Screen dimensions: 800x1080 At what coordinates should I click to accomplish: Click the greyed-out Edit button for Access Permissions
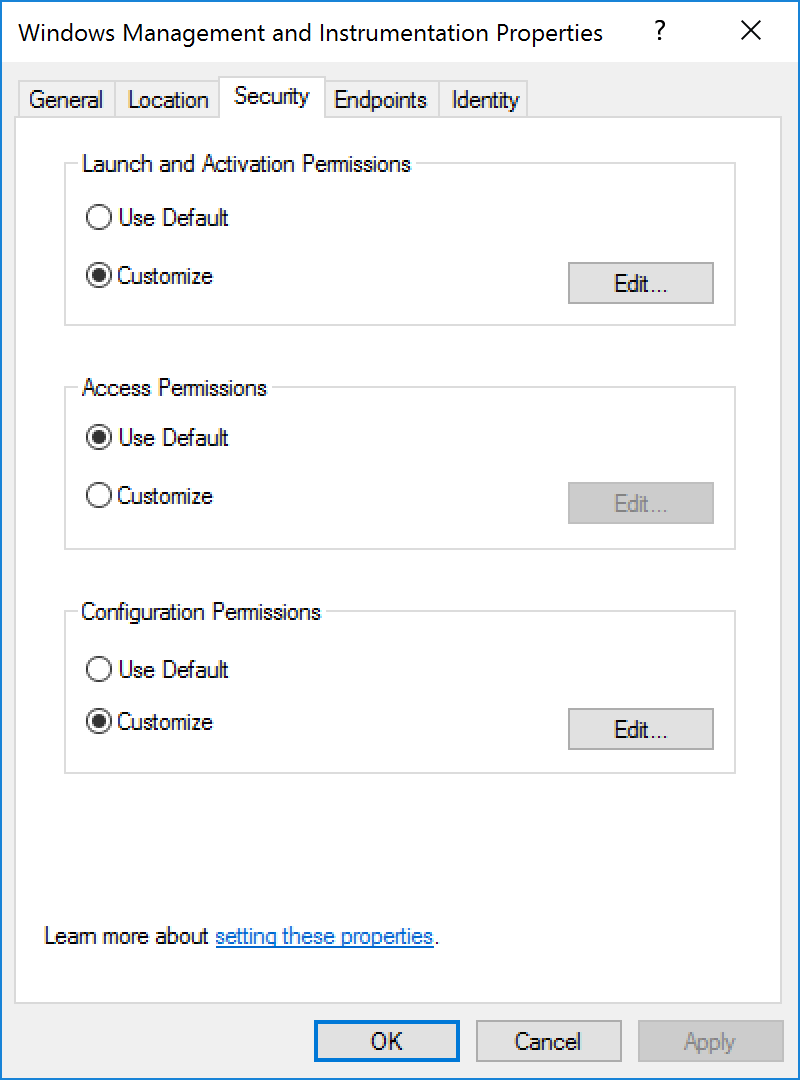(x=640, y=503)
